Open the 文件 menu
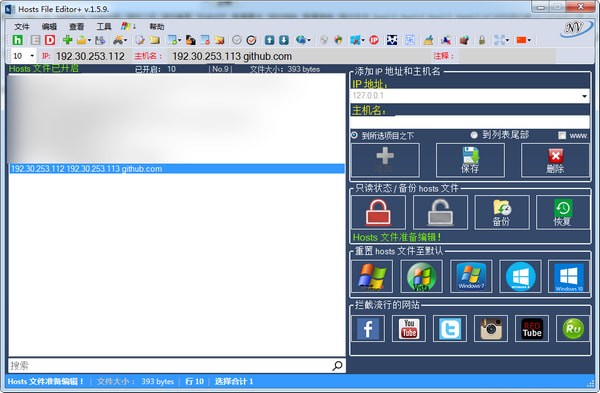Image resolution: width=600 pixels, height=393 pixels. [x=22, y=26]
